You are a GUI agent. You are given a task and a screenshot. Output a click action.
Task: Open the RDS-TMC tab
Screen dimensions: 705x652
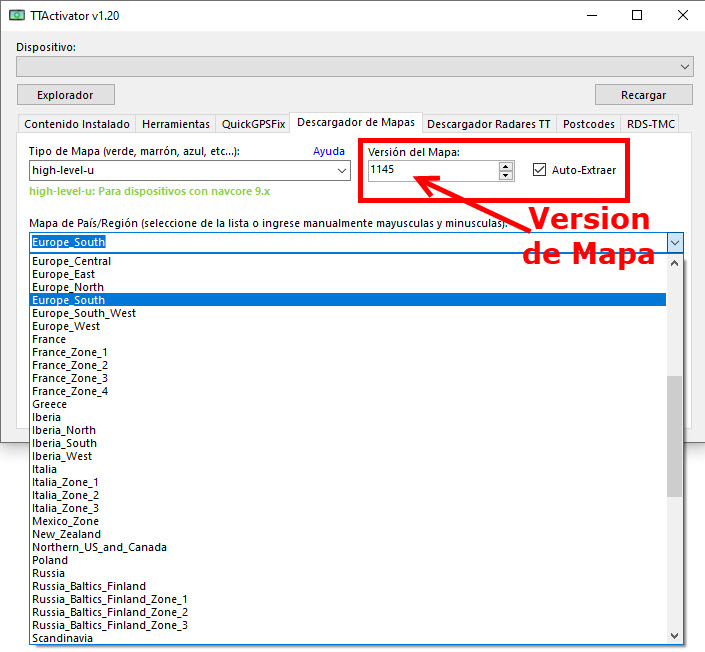point(651,124)
